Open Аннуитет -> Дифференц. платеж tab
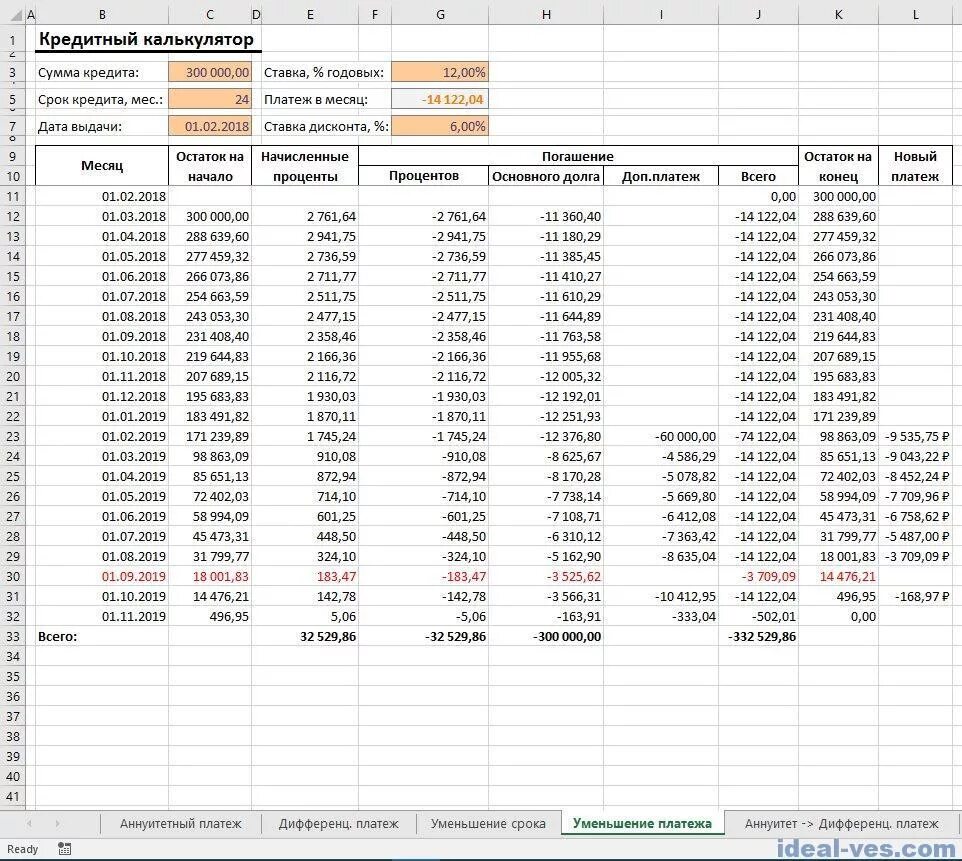Screen dimensions: 962x861 pyautogui.click(x=842, y=824)
